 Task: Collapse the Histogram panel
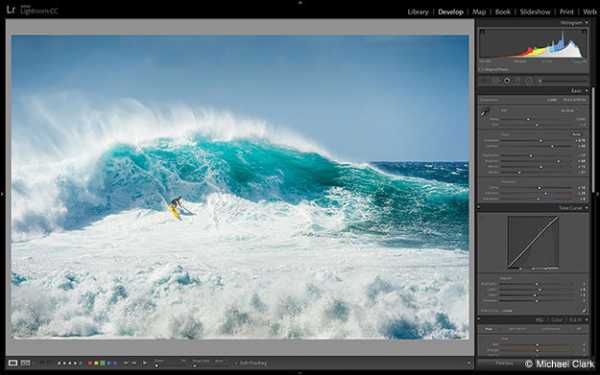pyautogui.click(x=587, y=23)
